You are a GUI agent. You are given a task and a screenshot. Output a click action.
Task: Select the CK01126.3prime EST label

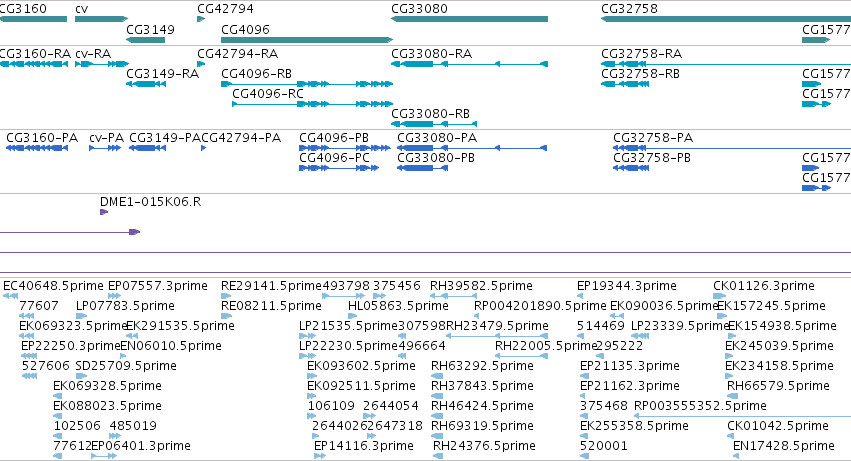pyautogui.click(x=764, y=286)
